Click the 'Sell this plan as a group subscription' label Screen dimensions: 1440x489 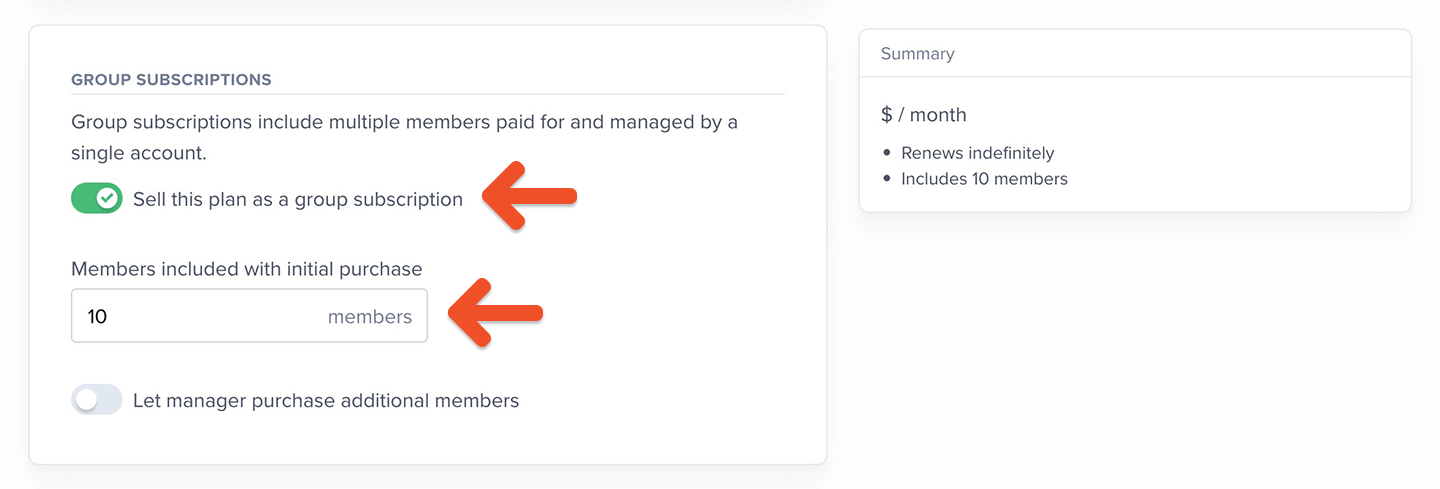pos(298,199)
